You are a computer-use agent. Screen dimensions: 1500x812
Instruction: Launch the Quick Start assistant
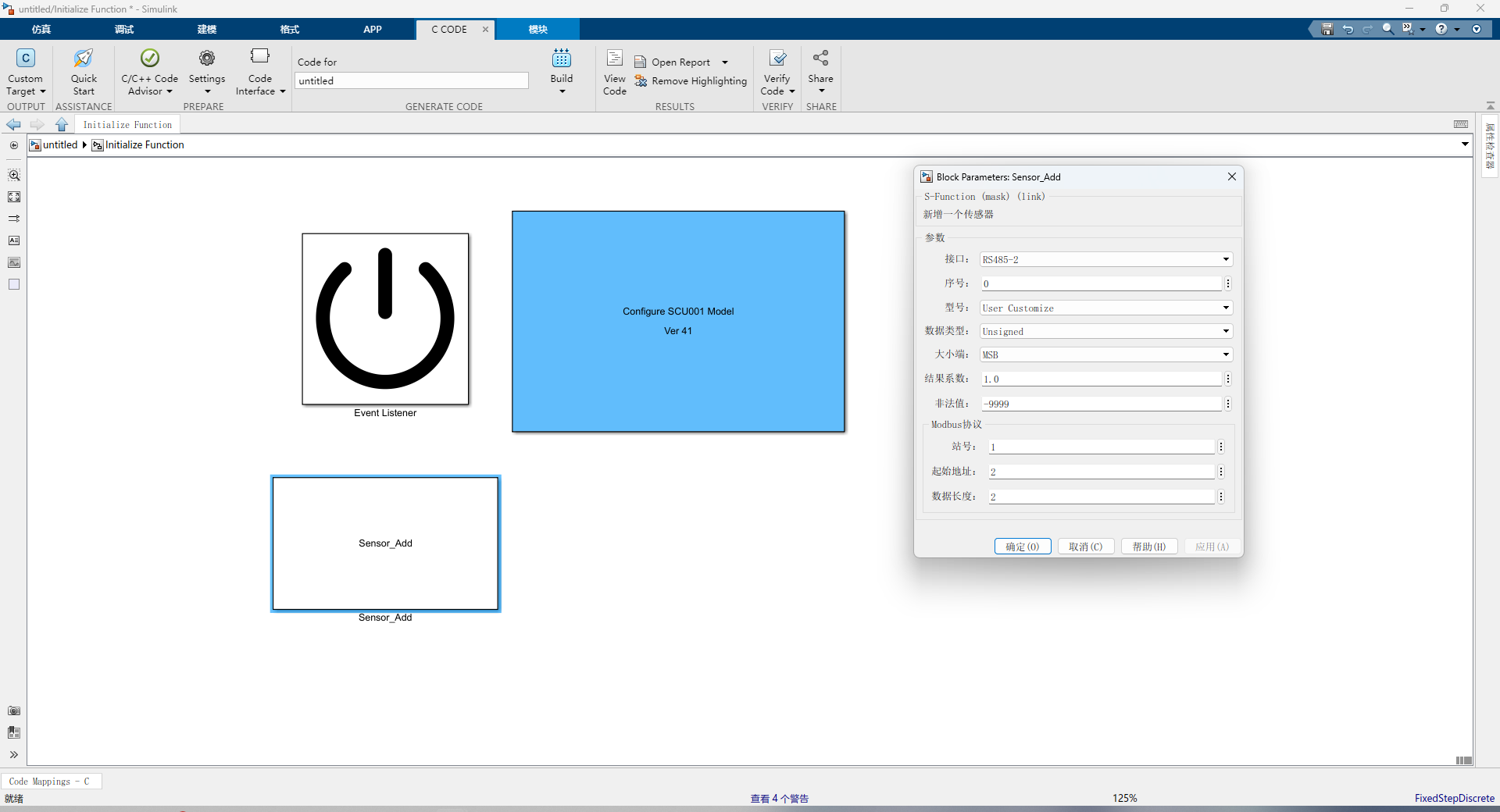coord(84,72)
